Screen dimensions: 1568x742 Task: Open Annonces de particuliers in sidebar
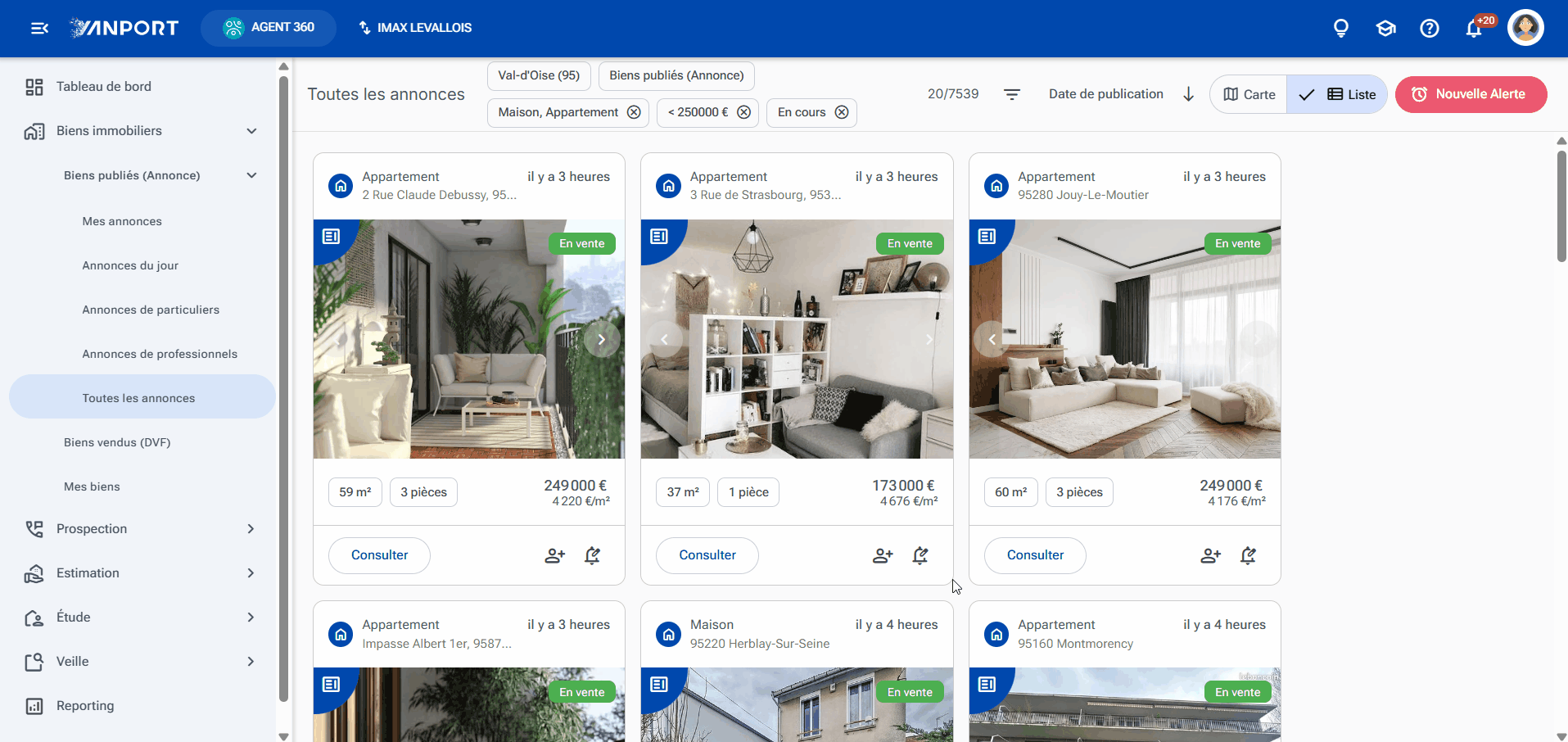tap(151, 310)
